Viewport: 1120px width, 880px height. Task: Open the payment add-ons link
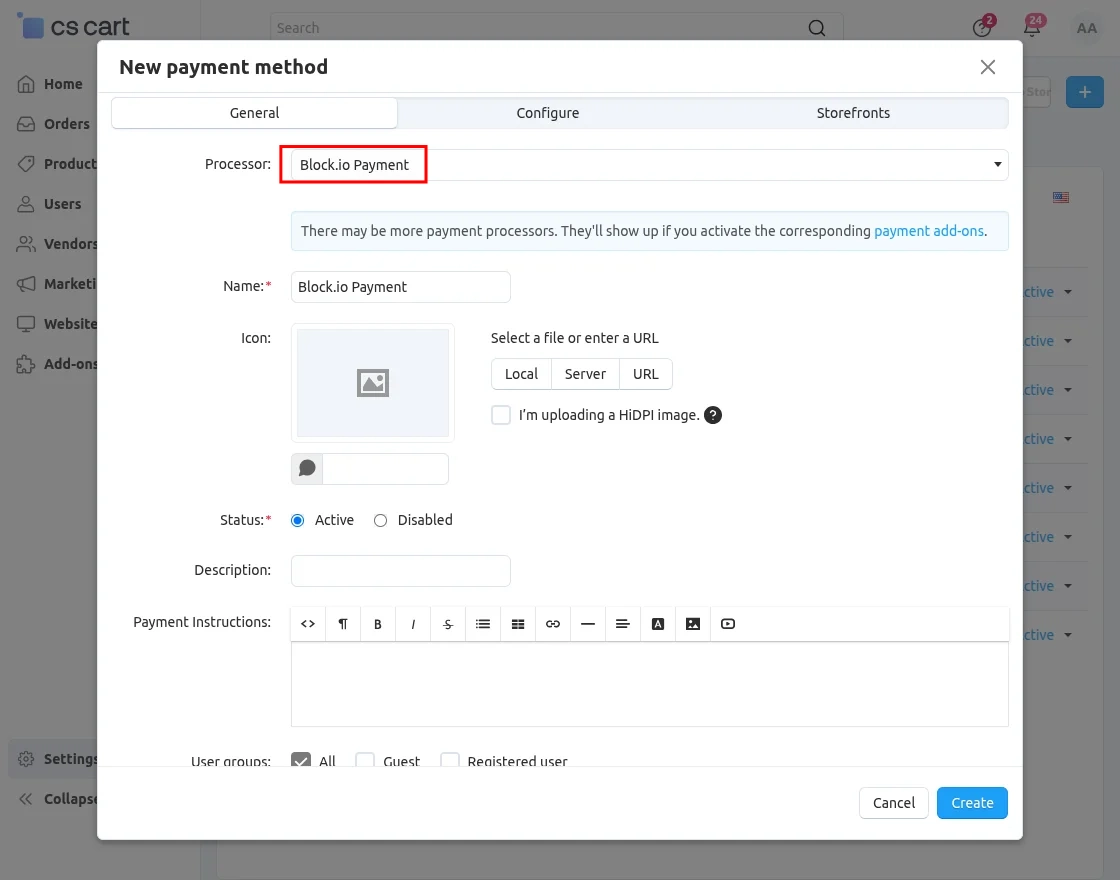click(929, 231)
